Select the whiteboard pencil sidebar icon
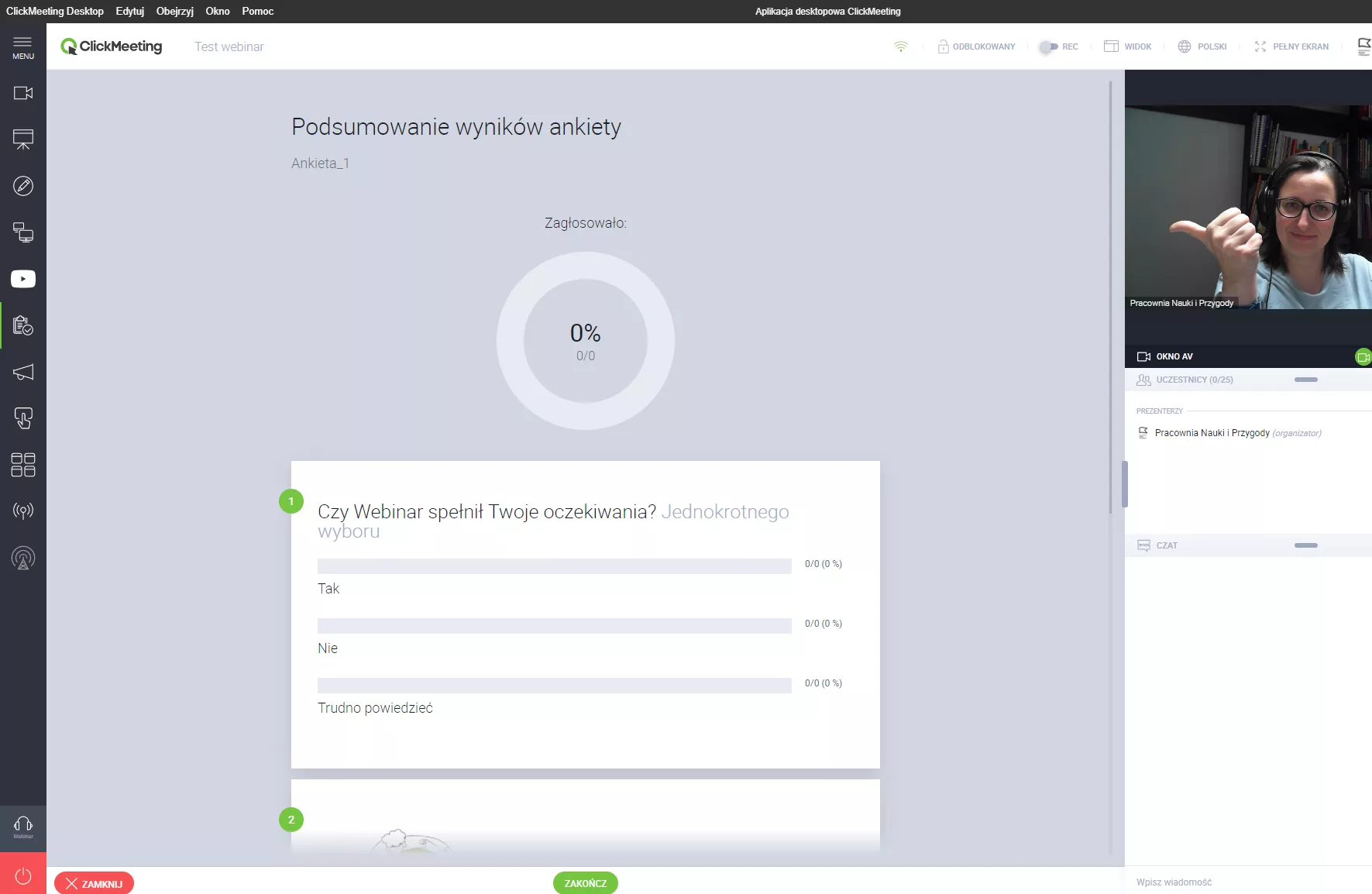1372x894 pixels. (x=23, y=186)
